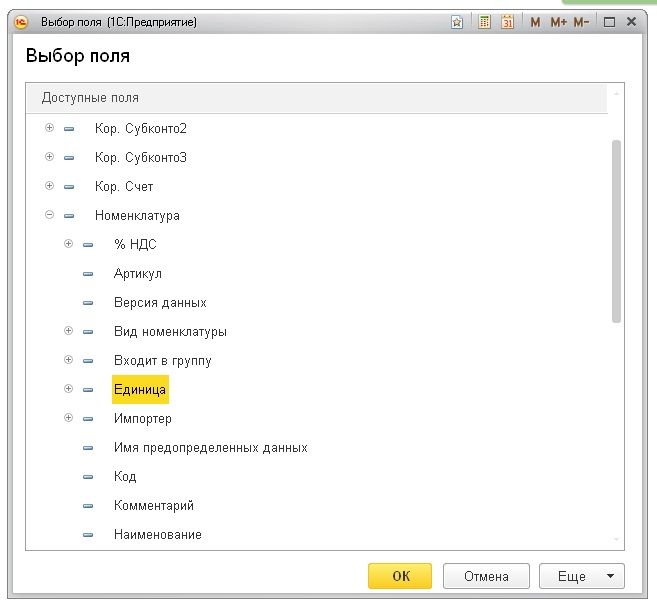Select the Наименование field
This screenshot has width=657, height=610.
158,535
